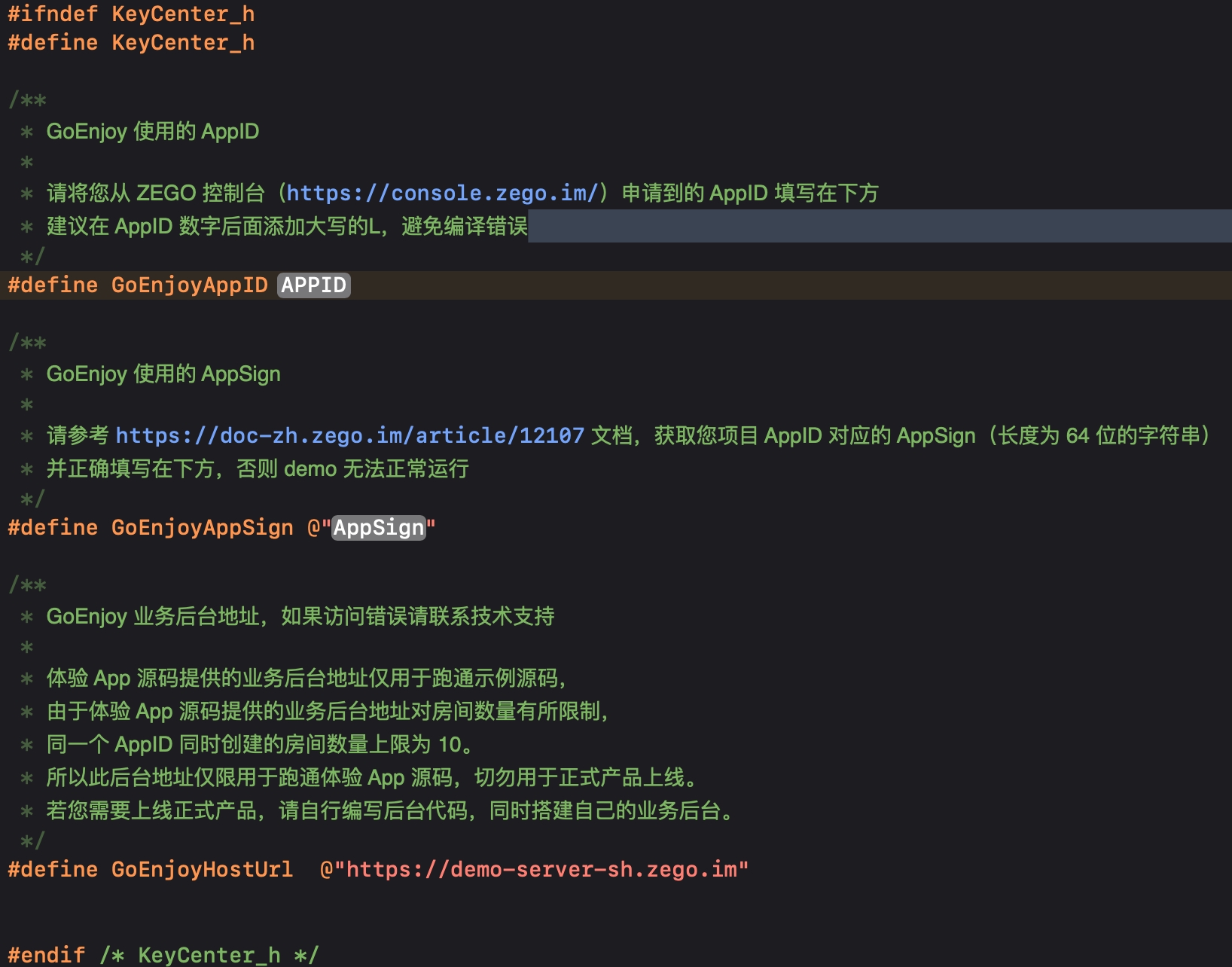Open the doc-zh.zego.im/article/12107 link
The image size is (1232, 967).
[349, 436]
